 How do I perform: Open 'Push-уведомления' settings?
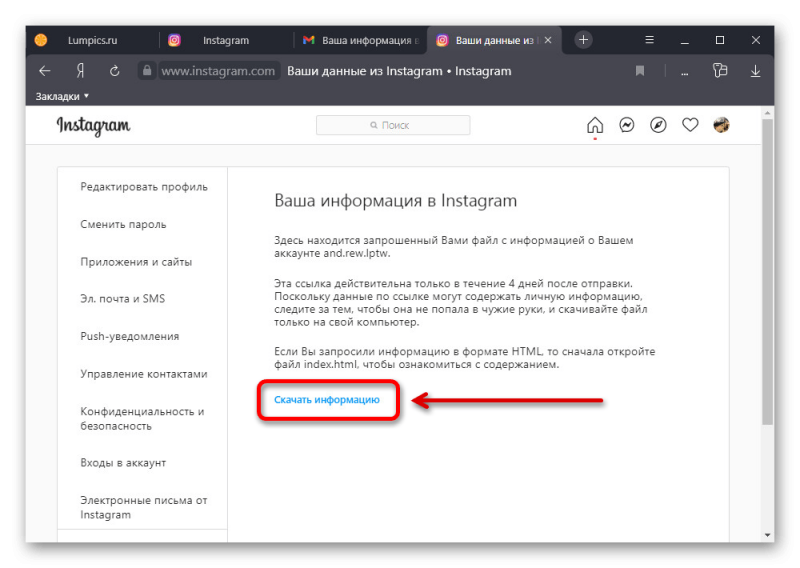(x=130, y=336)
